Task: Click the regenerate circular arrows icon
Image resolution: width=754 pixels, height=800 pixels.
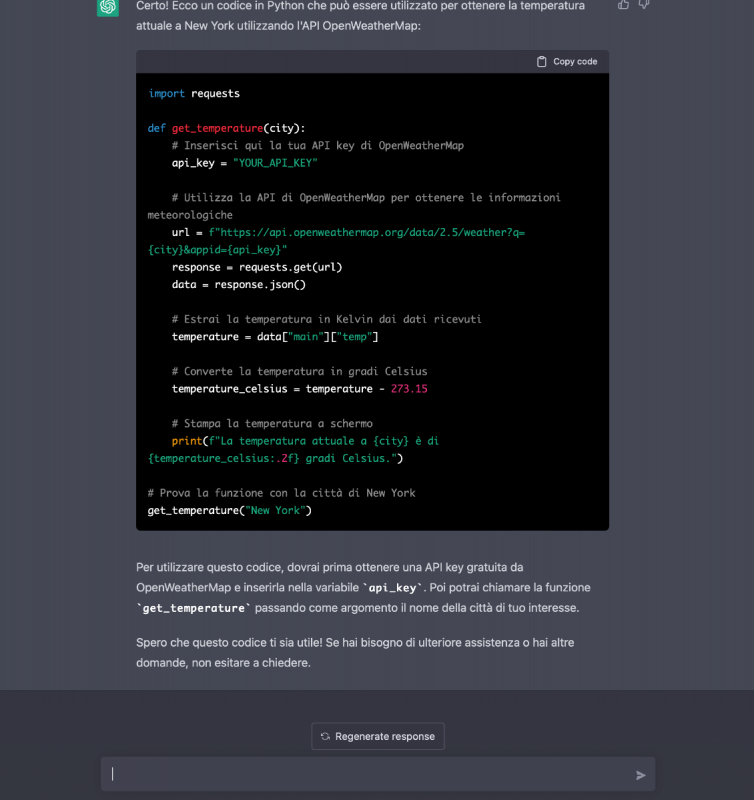Action: tap(325, 736)
